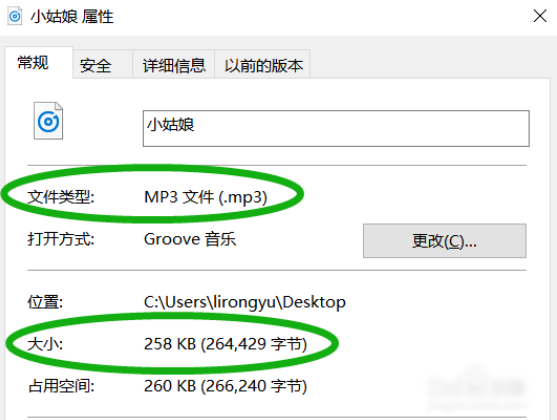
Task: Click the Groove 音乐 text
Action: click(x=190, y=239)
